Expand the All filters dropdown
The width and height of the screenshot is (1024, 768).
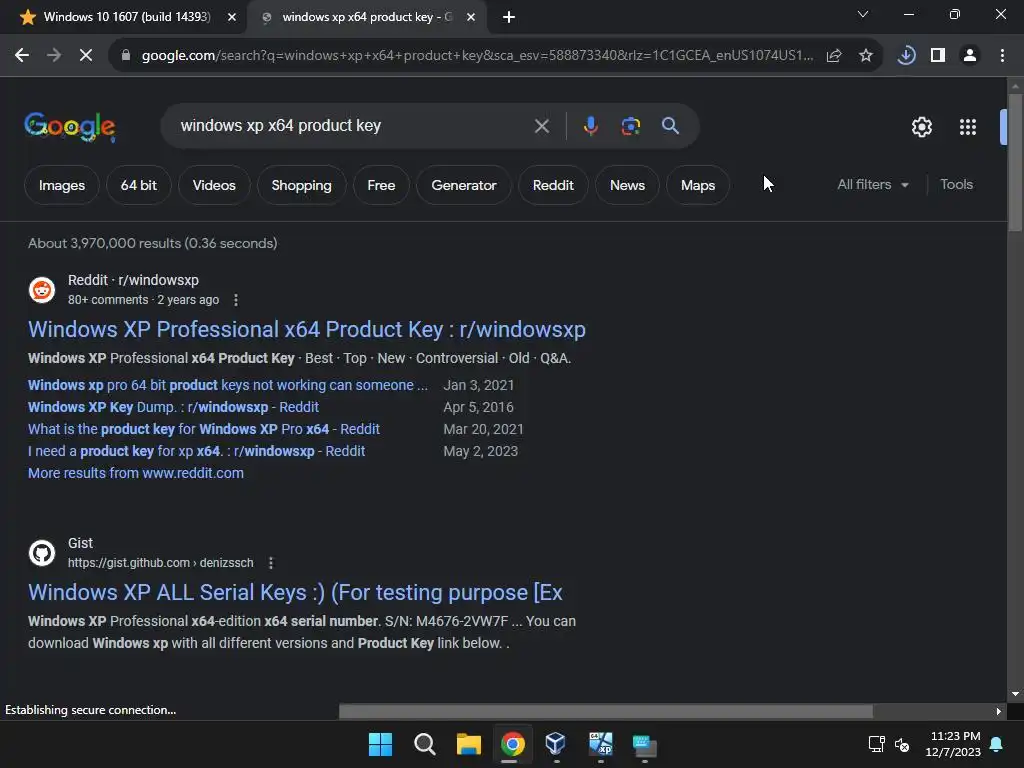[x=872, y=185]
